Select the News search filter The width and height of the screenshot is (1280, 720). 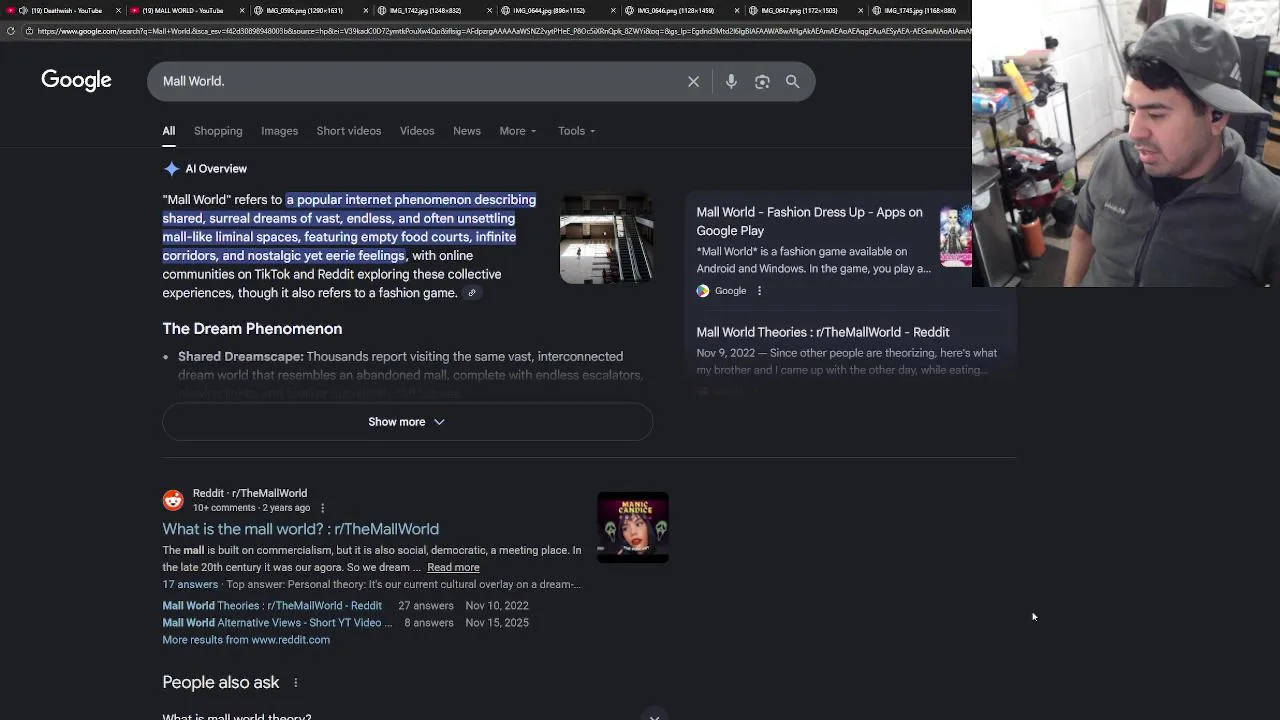467,131
